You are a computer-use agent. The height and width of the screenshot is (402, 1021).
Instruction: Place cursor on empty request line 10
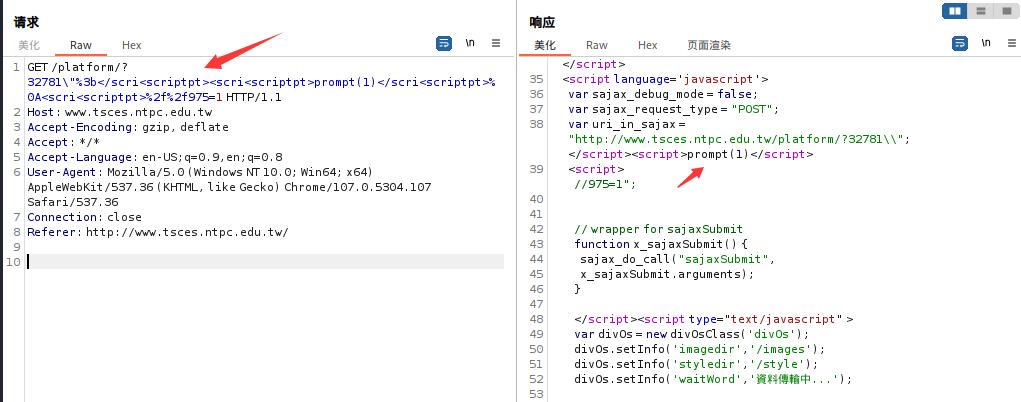pos(265,261)
